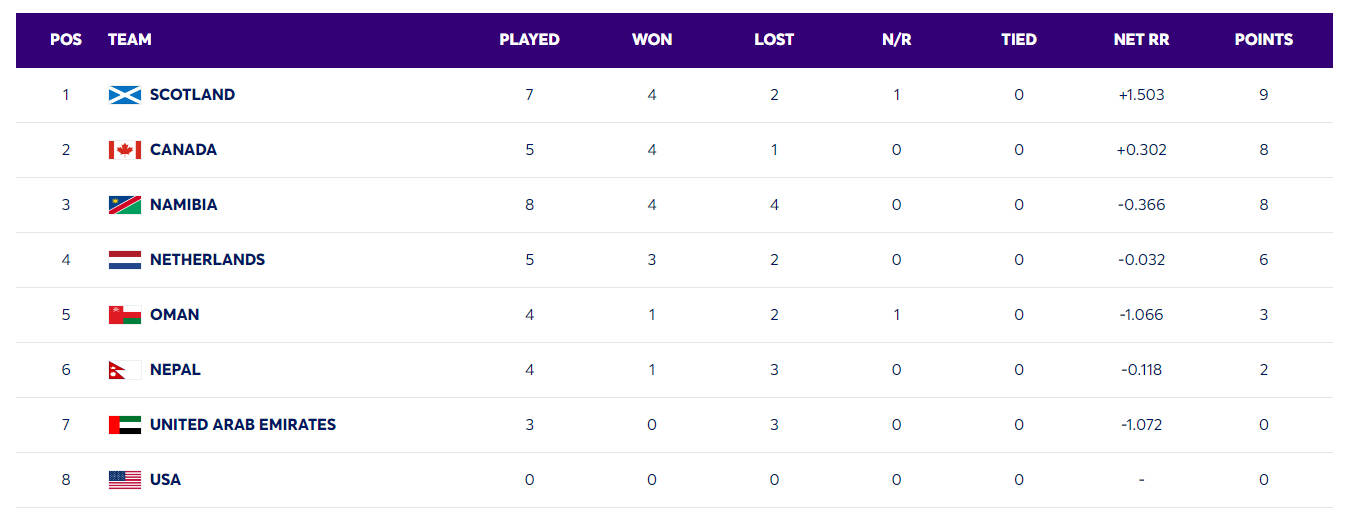Sort by the POINTS column header
1346x518 pixels.
1264,40
